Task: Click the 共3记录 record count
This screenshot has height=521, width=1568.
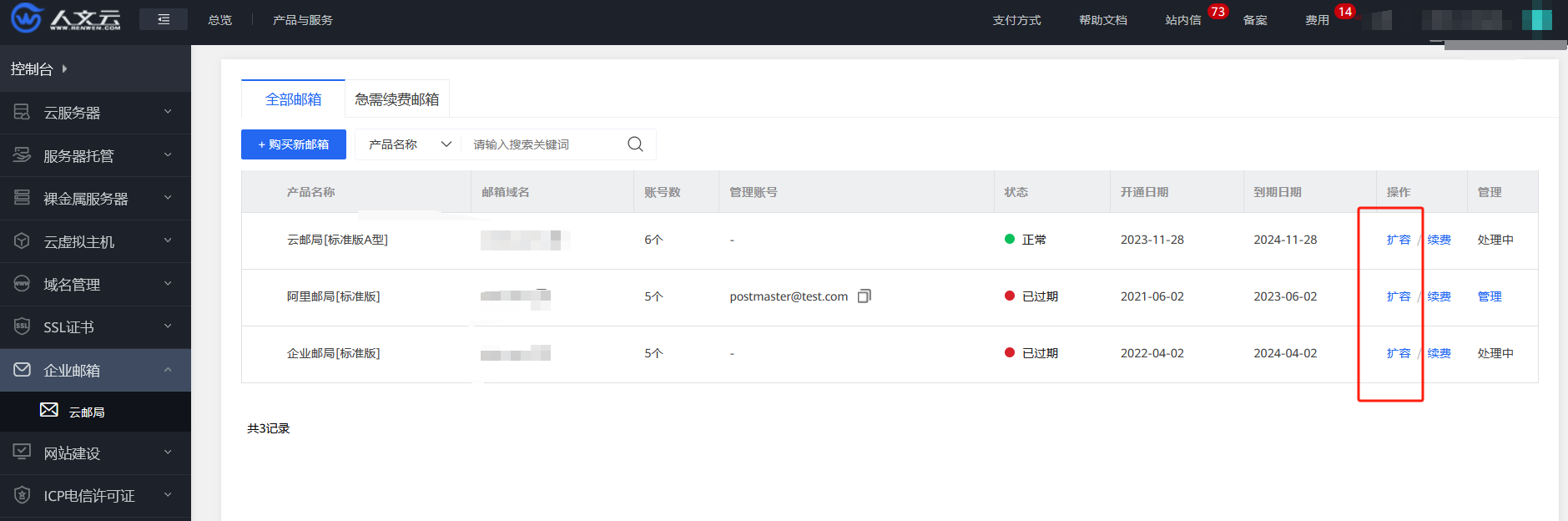Action: point(268,428)
